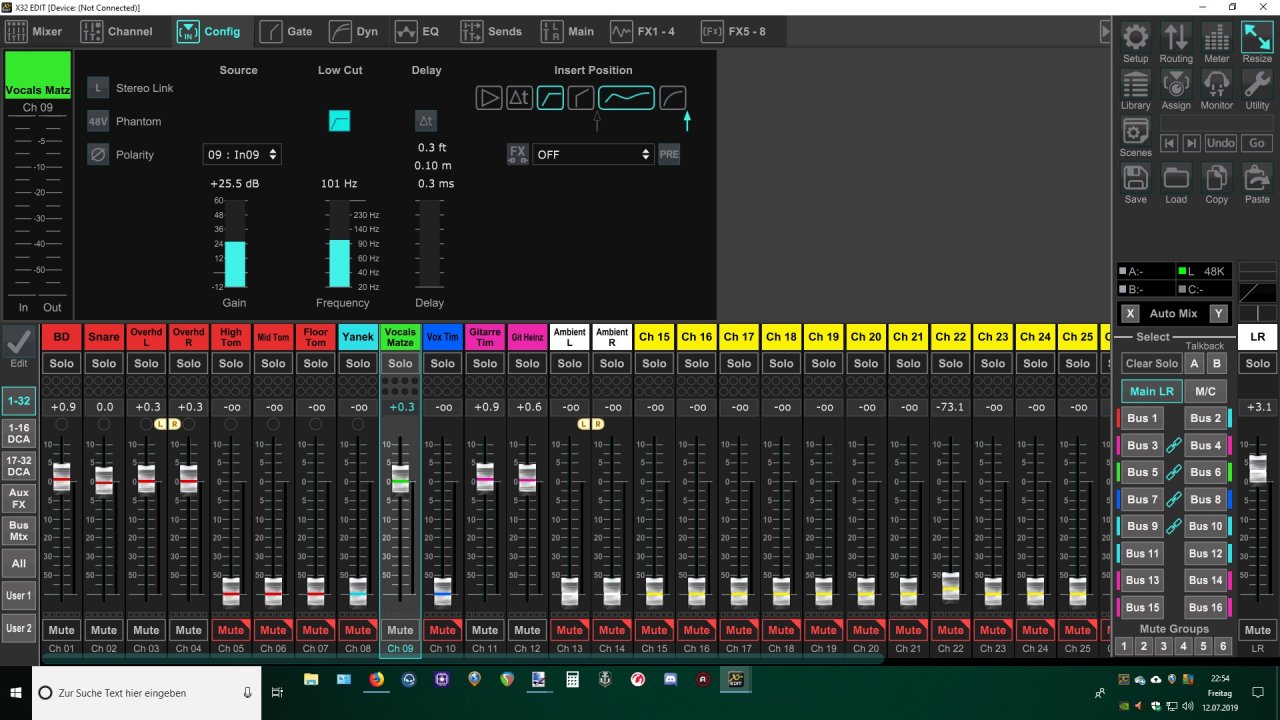
Task: Click the Resize arrows icon
Action: pyautogui.click(x=1257, y=38)
